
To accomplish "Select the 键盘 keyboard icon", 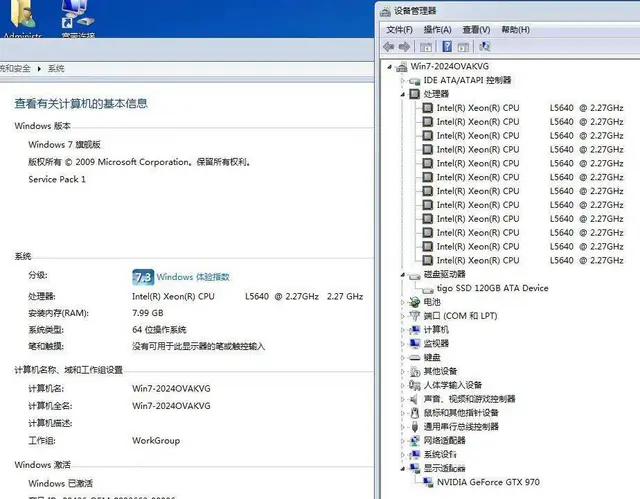I will [415, 358].
